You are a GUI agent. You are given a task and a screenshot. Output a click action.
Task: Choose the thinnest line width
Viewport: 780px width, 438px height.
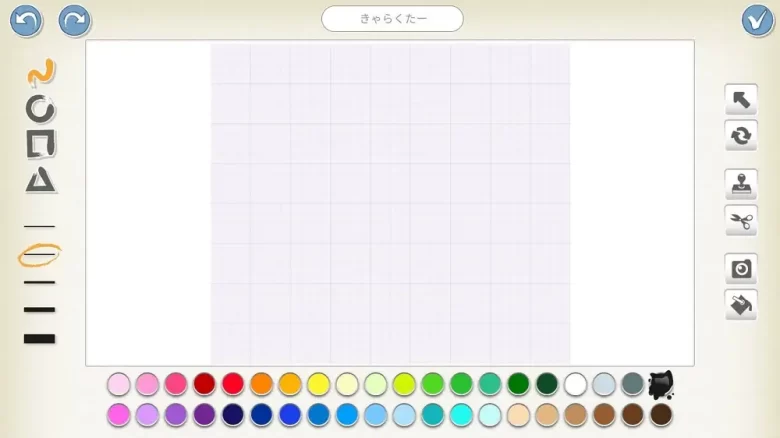click(x=40, y=227)
